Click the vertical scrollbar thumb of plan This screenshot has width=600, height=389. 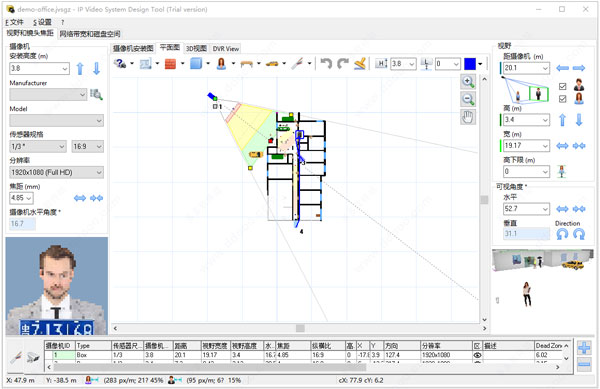pyautogui.click(x=484, y=200)
